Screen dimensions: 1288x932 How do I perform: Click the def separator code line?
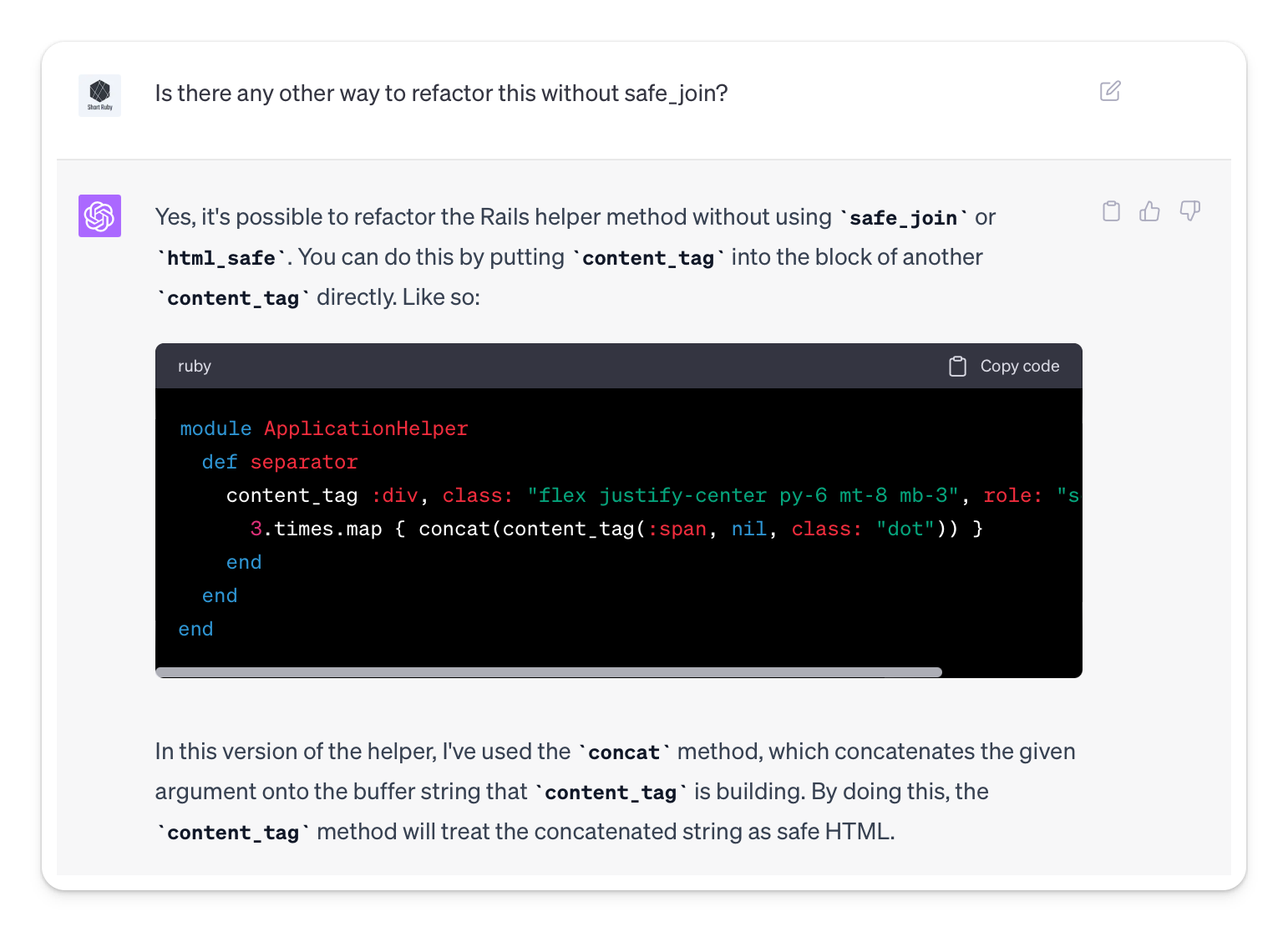tap(280, 462)
